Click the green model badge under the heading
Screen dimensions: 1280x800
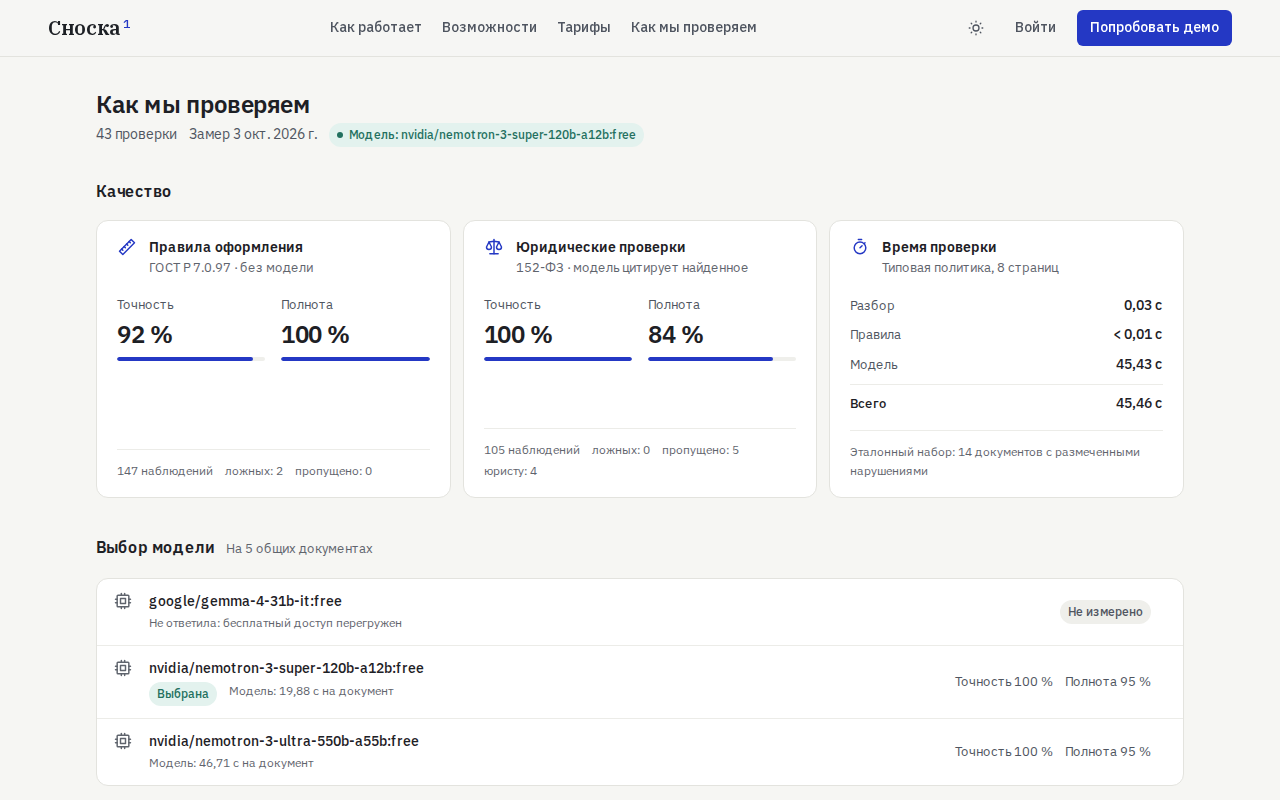[x=486, y=135]
